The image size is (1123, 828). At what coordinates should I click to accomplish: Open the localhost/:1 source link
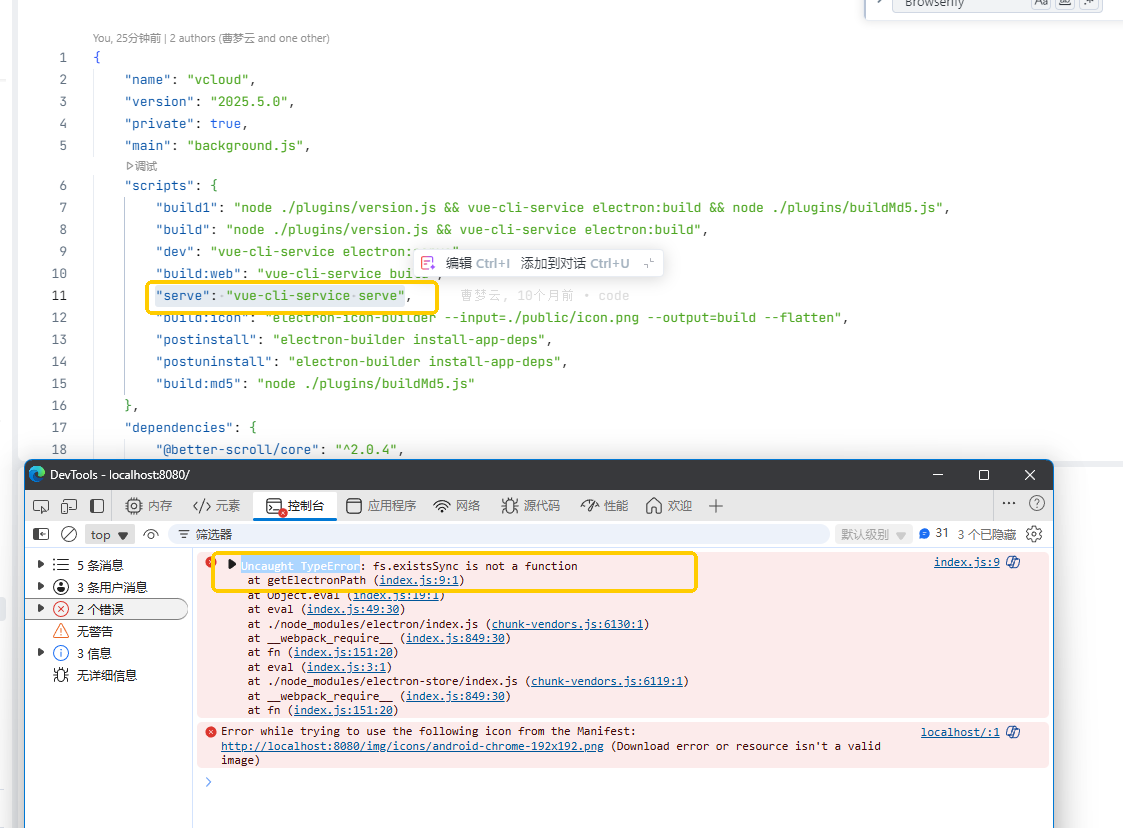coord(960,732)
